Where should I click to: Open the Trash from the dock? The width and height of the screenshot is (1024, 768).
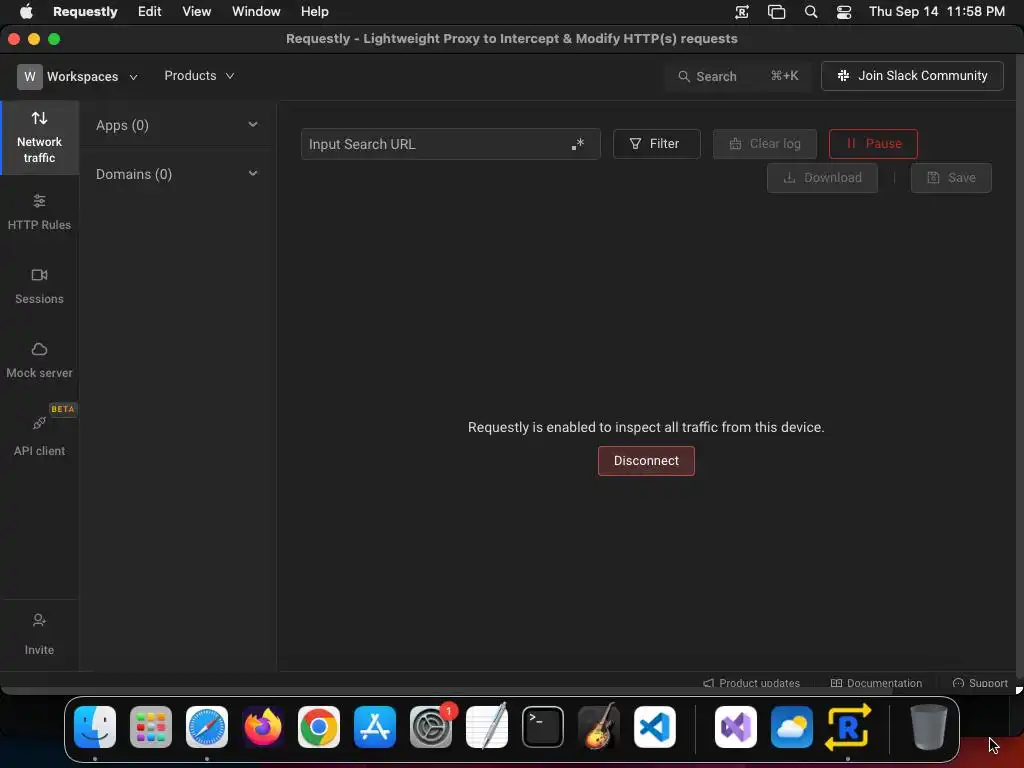(x=929, y=727)
